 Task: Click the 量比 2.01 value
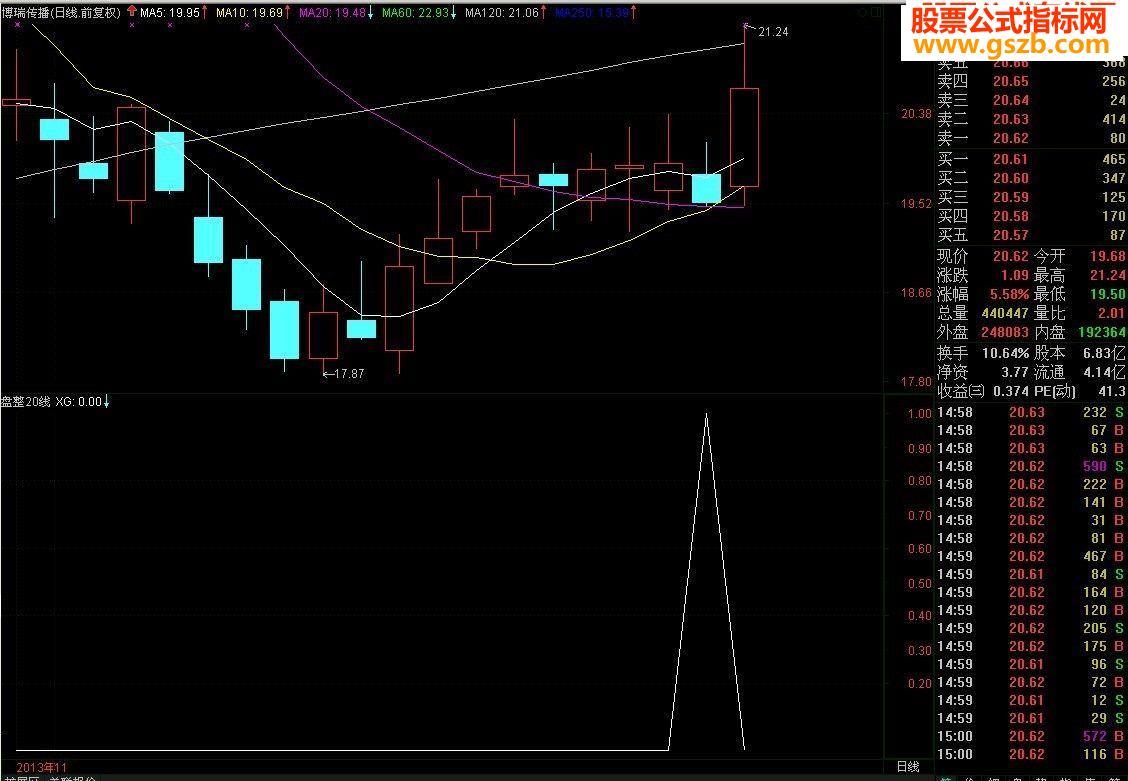click(1112, 314)
